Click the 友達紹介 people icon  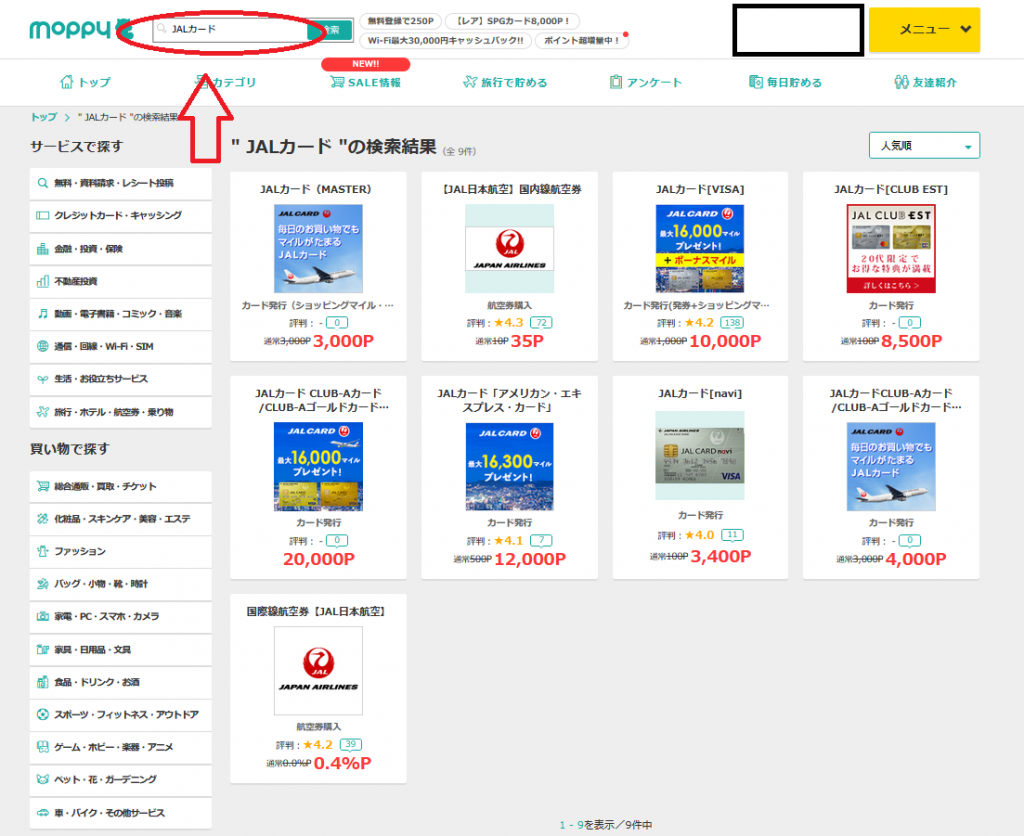pyautogui.click(x=902, y=82)
